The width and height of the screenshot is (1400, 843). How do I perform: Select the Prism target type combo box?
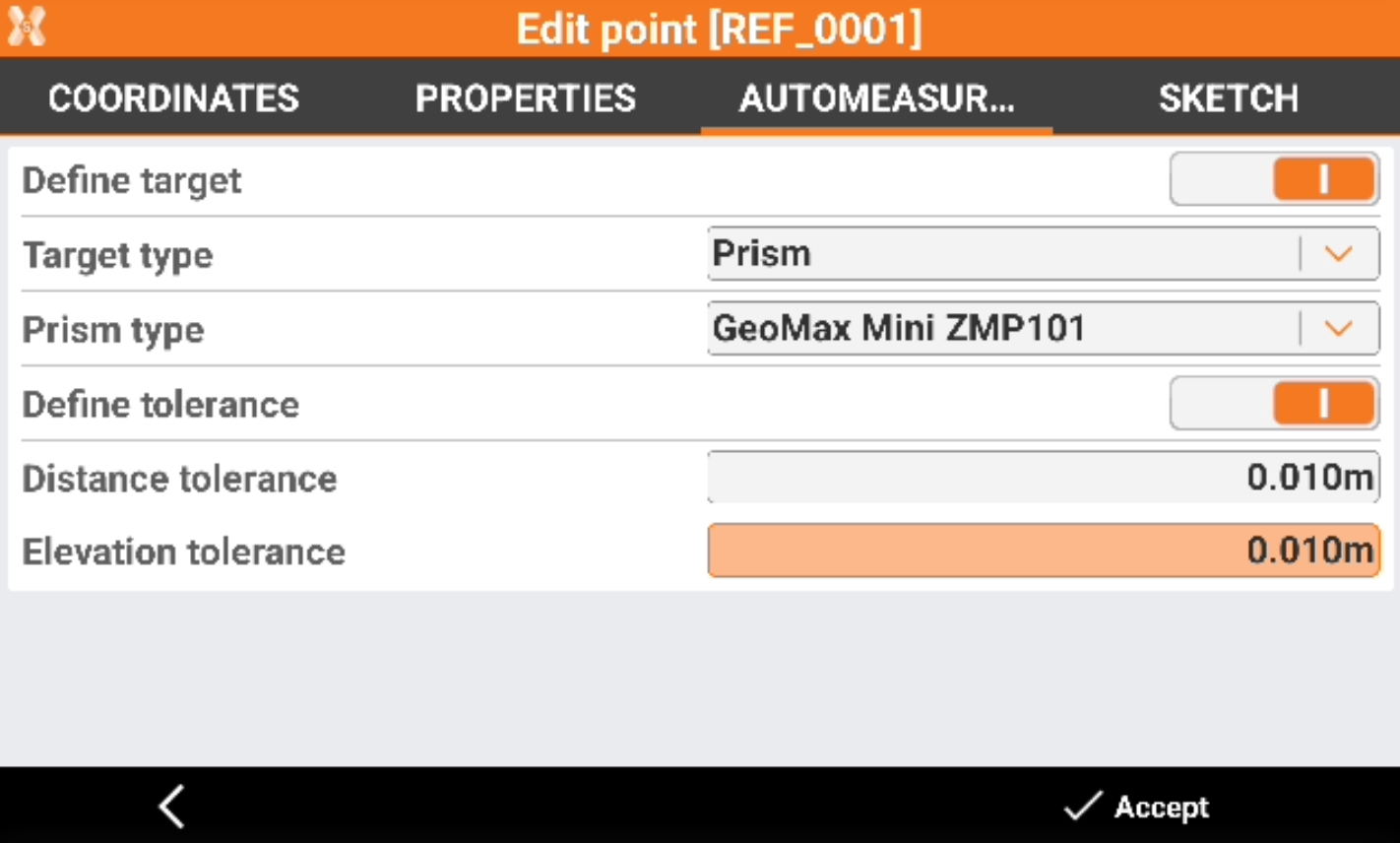1002,254
